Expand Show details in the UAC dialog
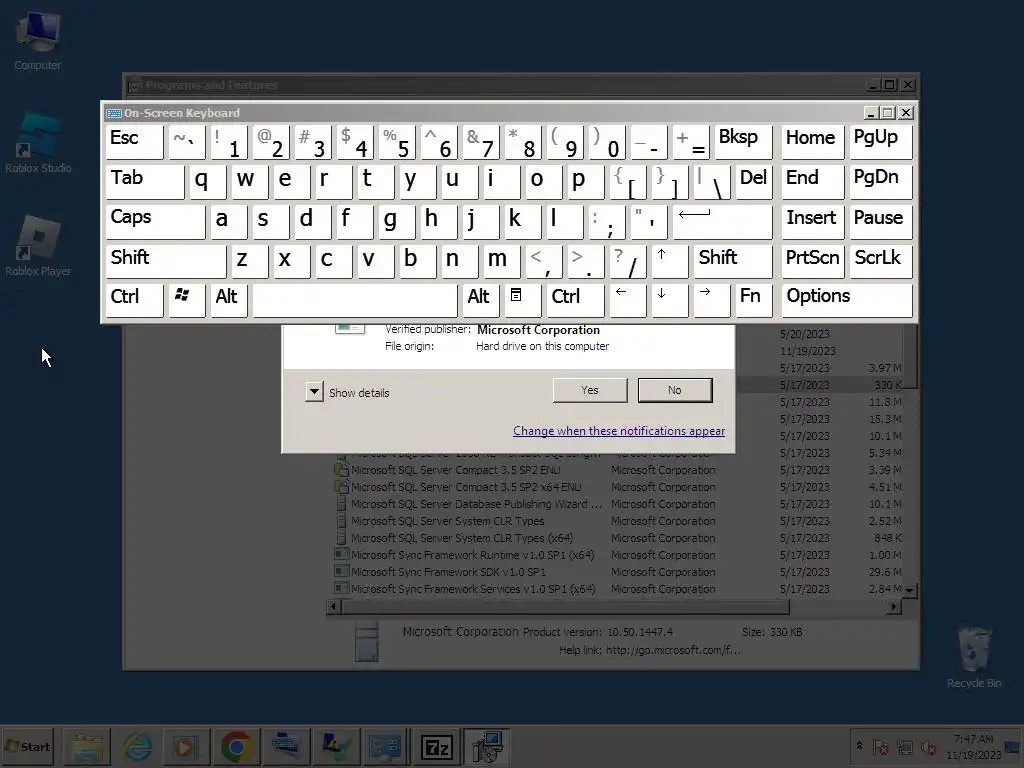The image size is (1024, 768). [314, 392]
